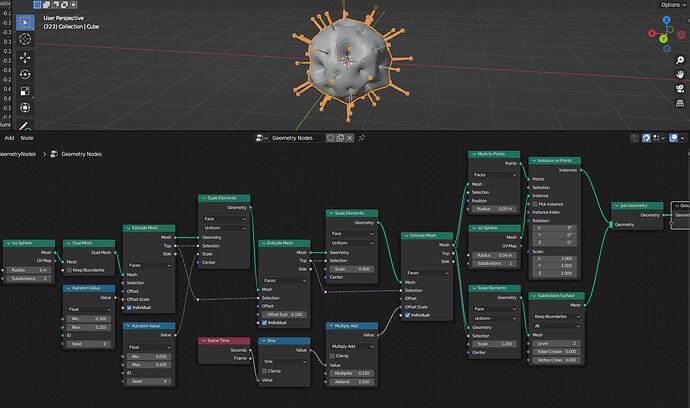Enable Clamp checkbox in Multiply Add node
This screenshot has height=408, width=690.
click(x=332, y=356)
